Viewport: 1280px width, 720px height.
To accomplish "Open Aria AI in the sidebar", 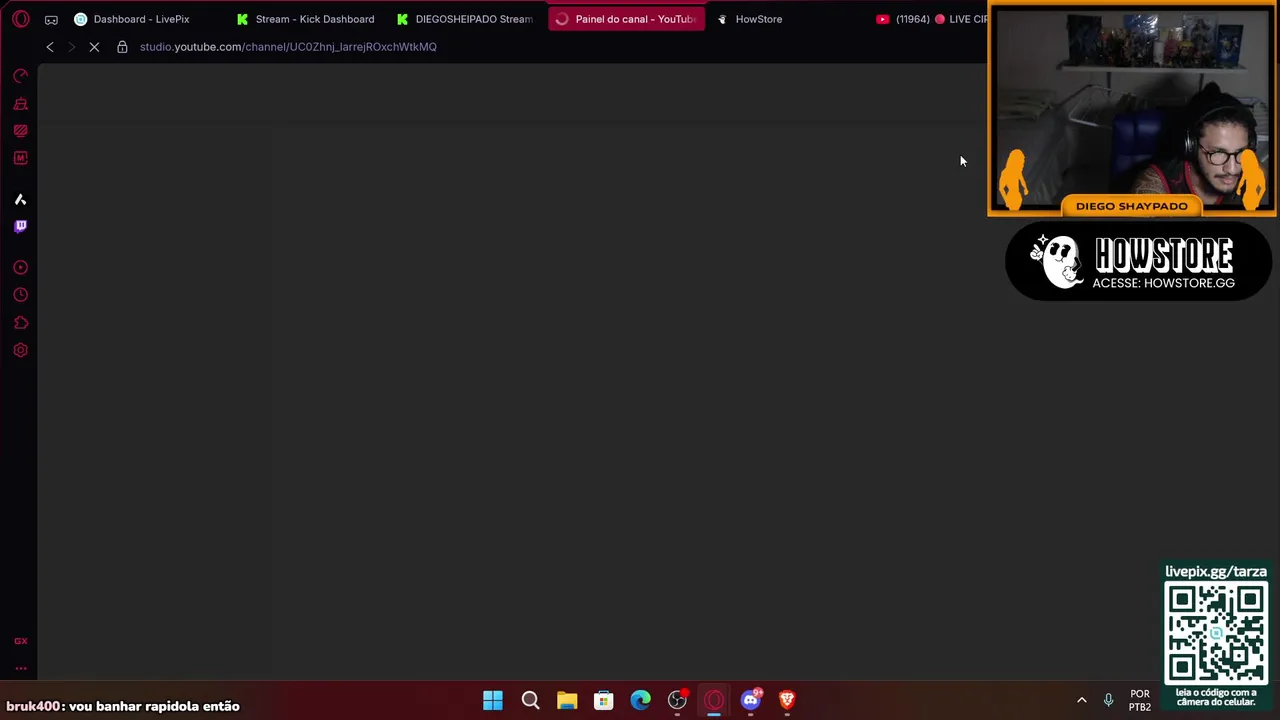I will coord(20,200).
